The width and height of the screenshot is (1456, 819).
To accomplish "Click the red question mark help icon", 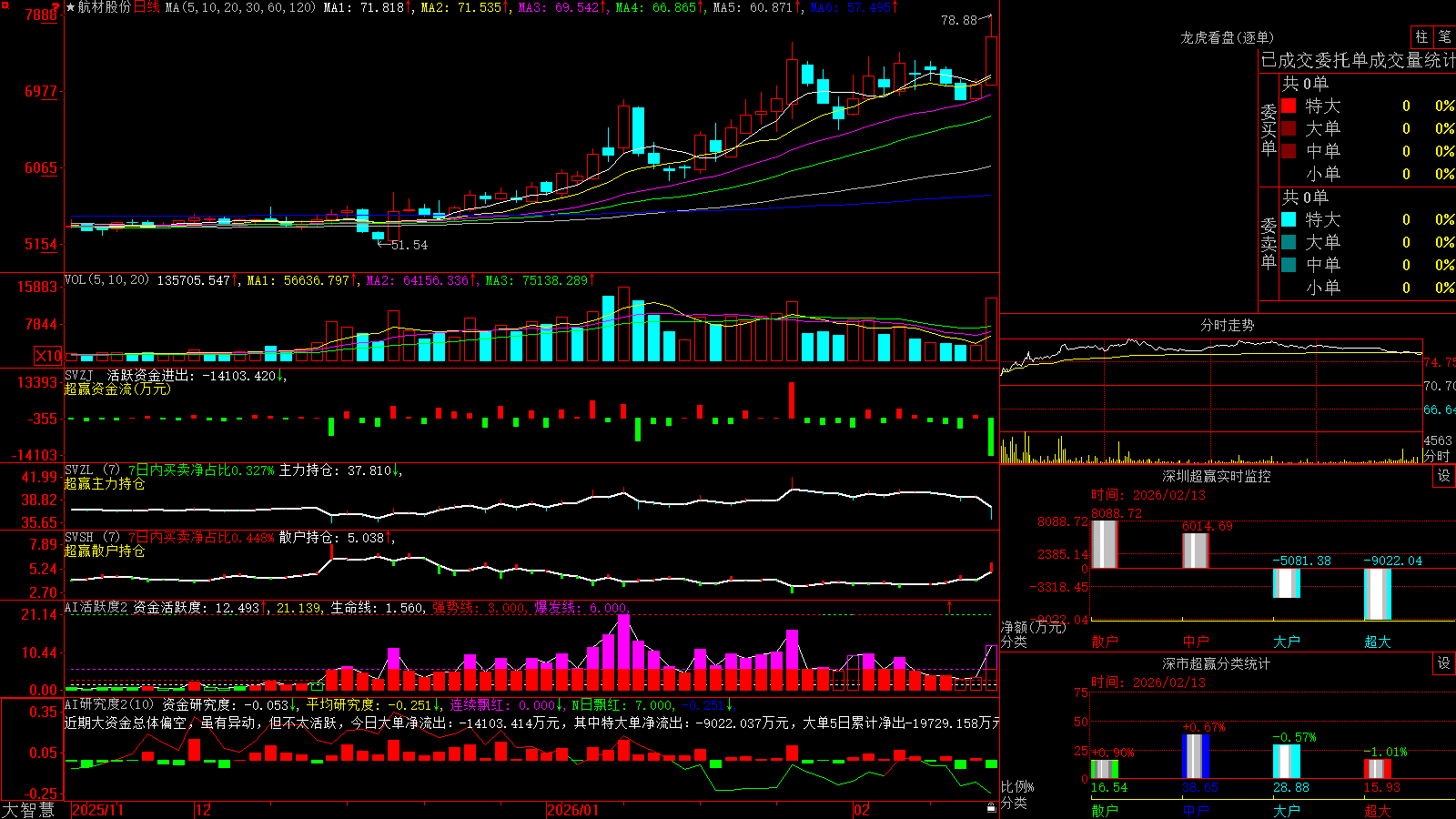I will pos(56,6).
